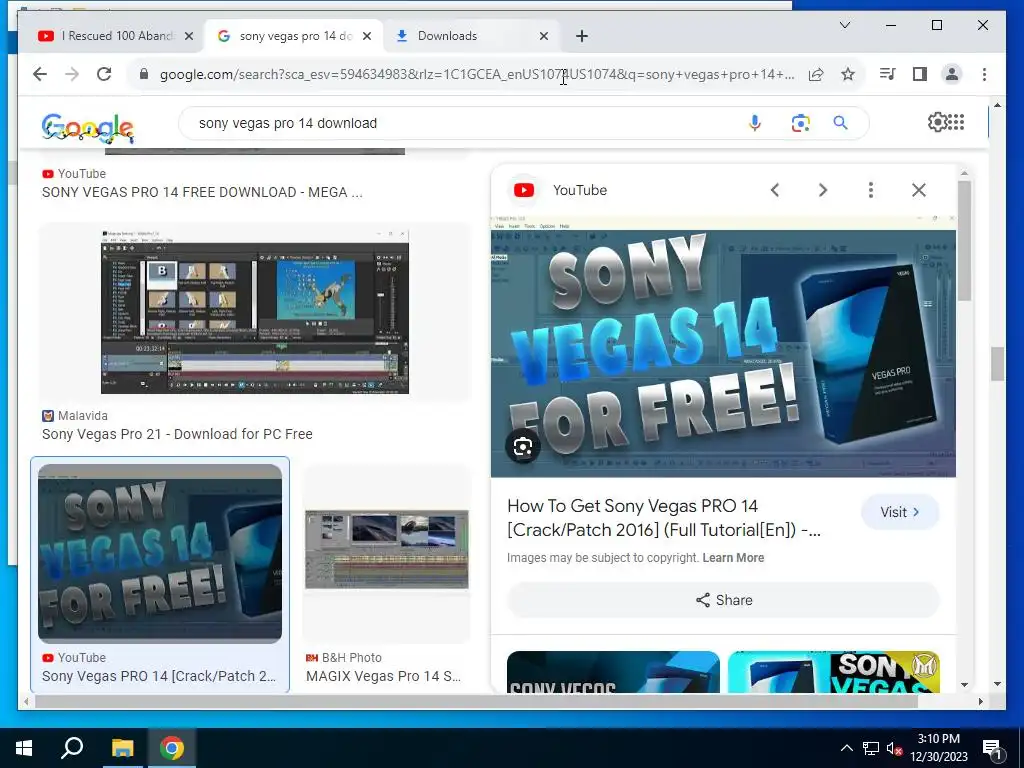Go to Google home via the logo
The width and height of the screenshot is (1024, 768).
pos(88,127)
